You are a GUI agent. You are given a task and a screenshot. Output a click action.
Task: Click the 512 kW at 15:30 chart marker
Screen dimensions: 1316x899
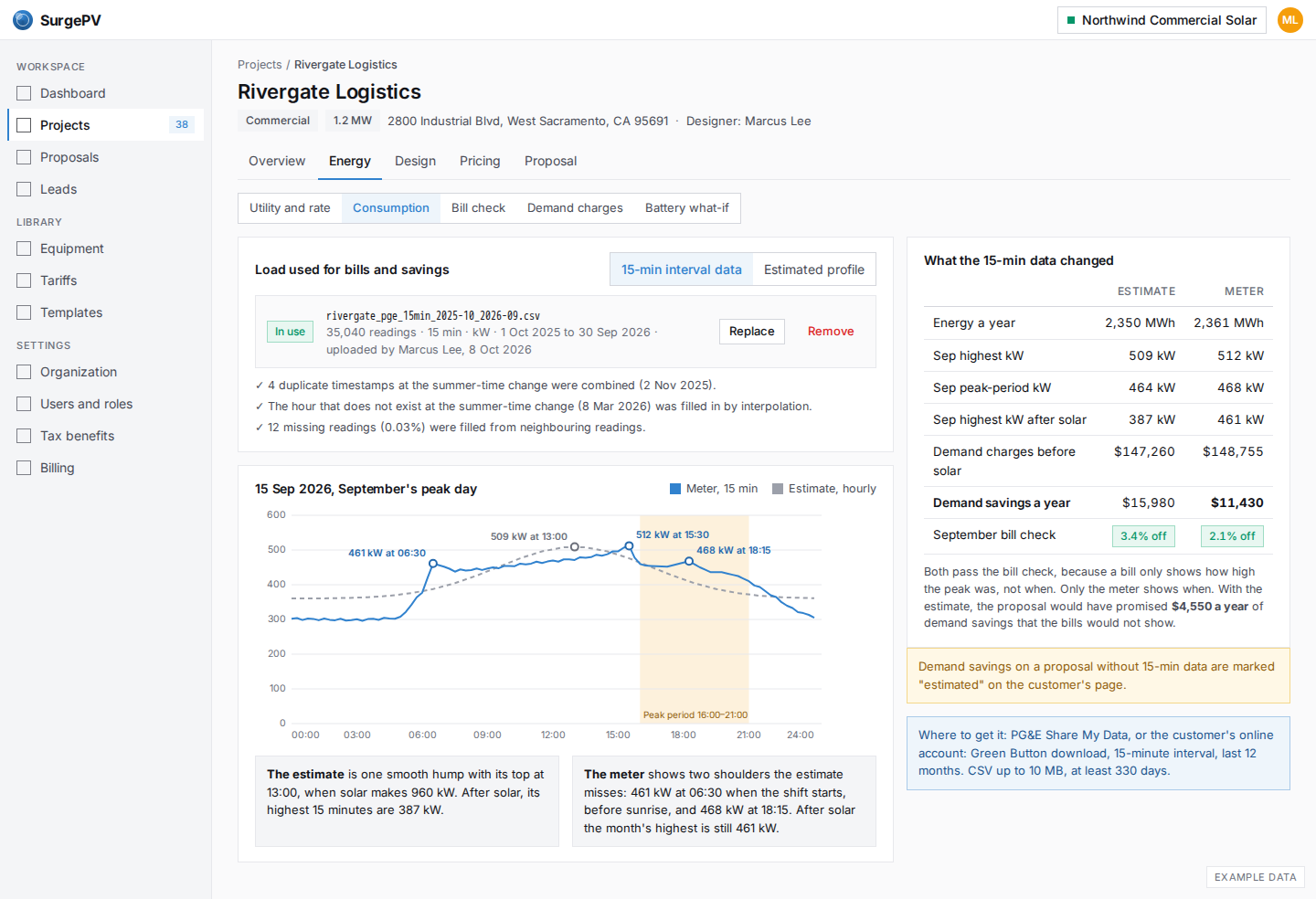(x=629, y=545)
